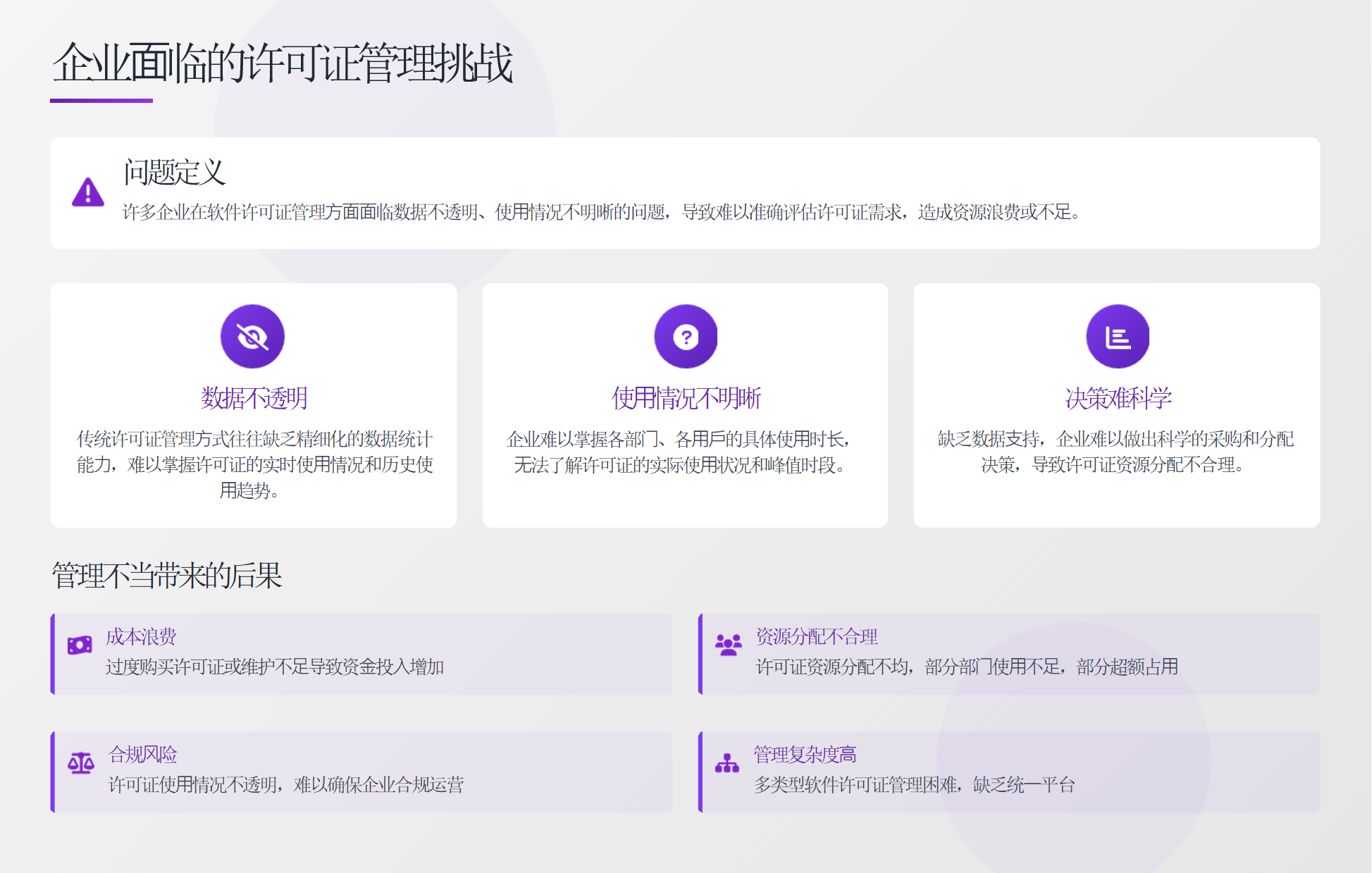Select the 管理复杂度高 title
This screenshot has width=1372, height=873.
(805, 755)
